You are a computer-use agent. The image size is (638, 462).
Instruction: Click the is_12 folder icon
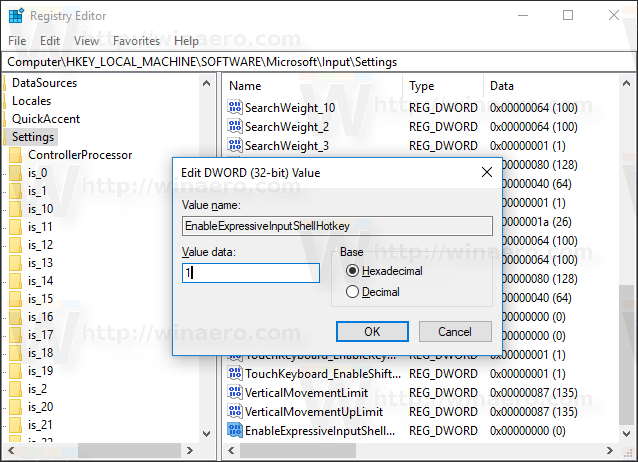click(15, 245)
